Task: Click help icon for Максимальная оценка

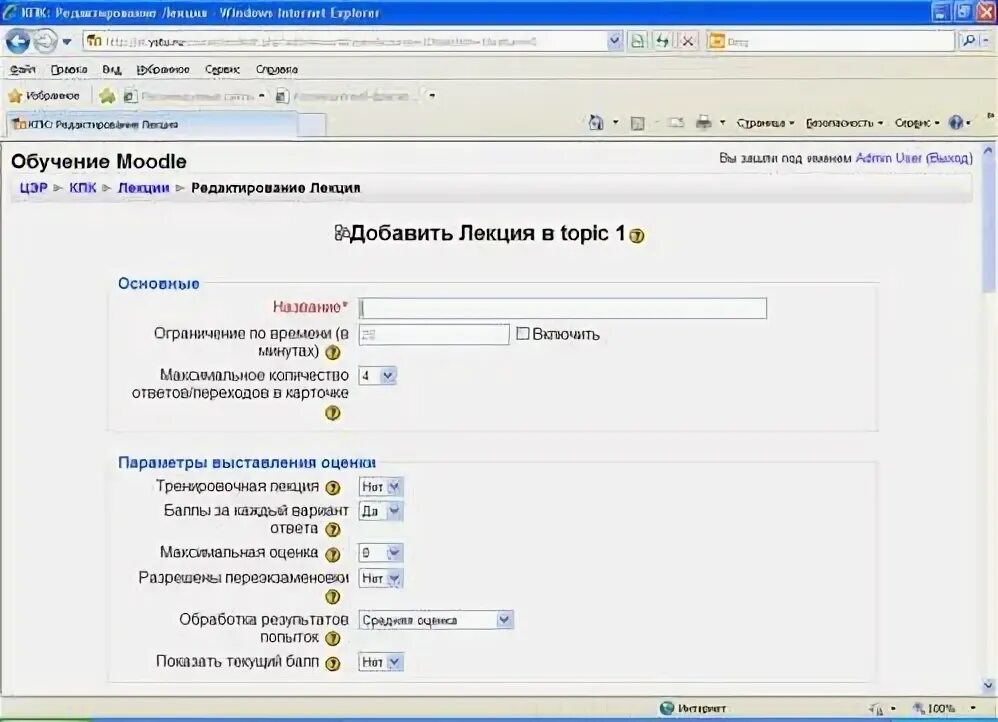Action: (x=332, y=554)
